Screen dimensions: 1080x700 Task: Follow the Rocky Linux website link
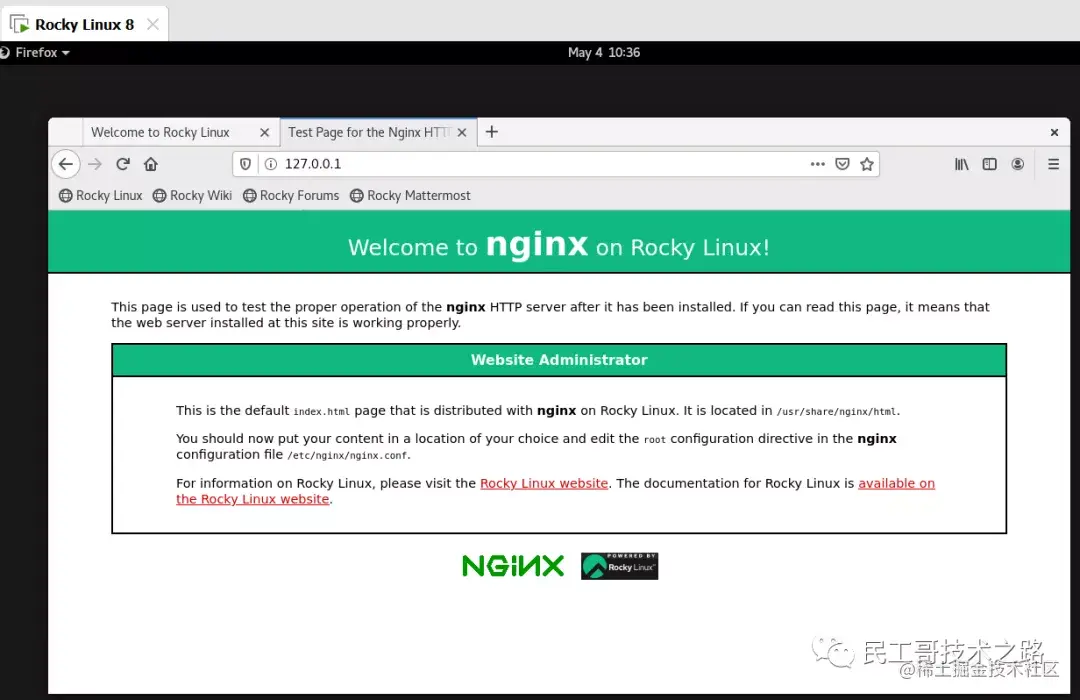coord(544,483)
